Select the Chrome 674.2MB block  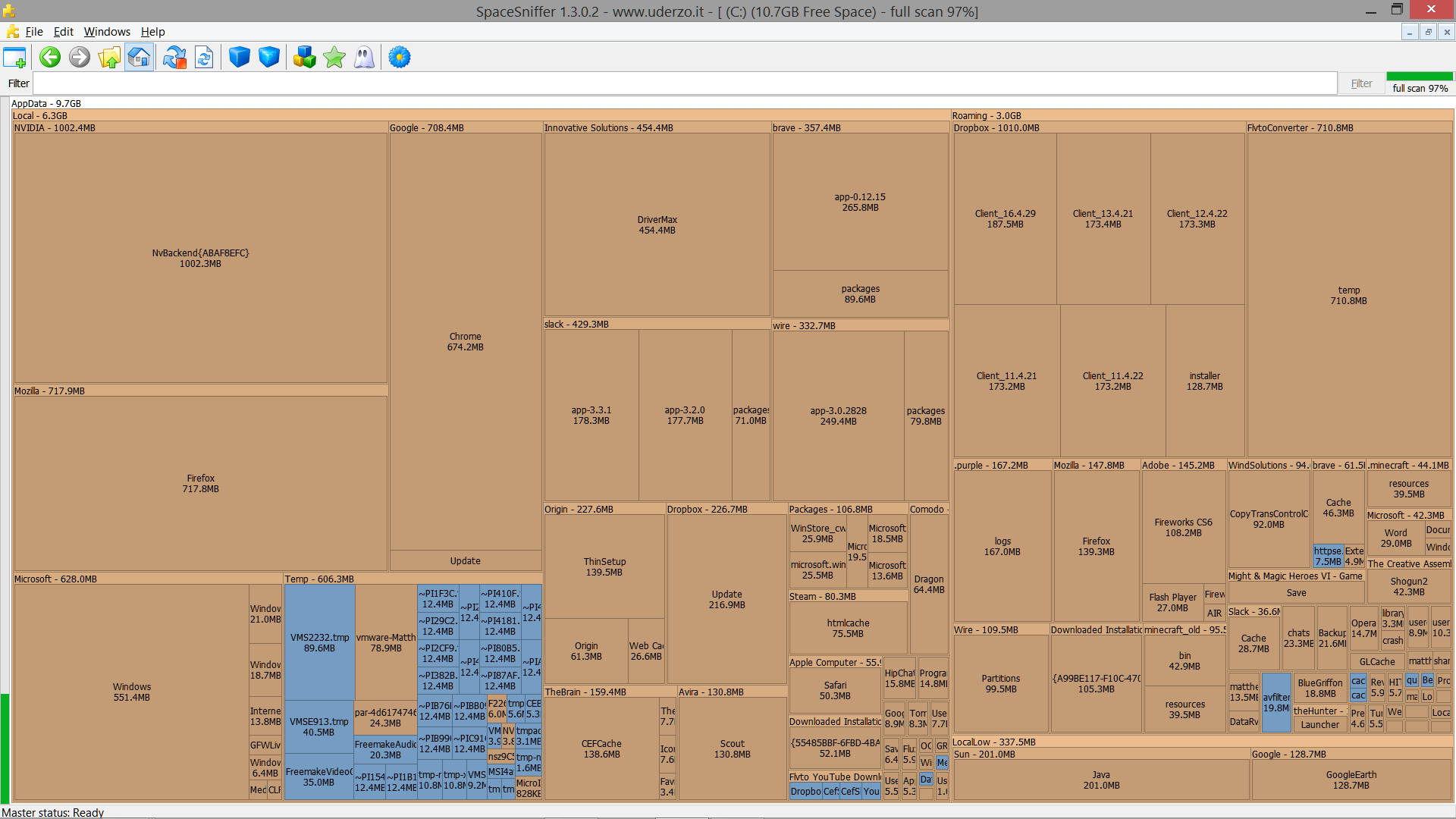pos(466,341)
